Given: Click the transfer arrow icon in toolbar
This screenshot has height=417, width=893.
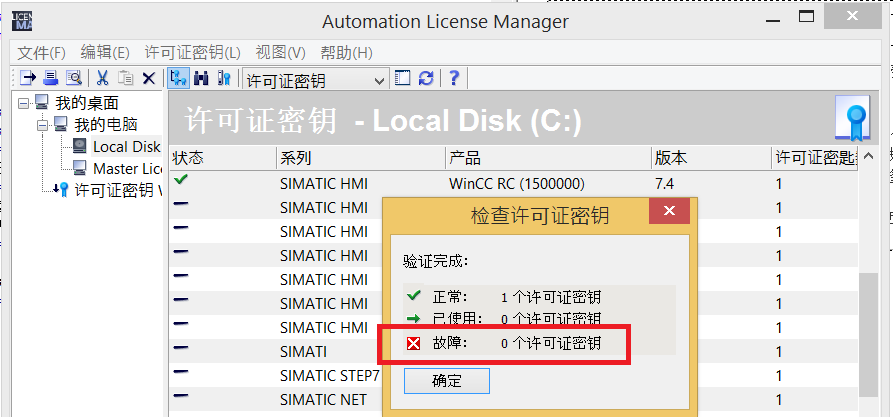Looking at the screenshot, I should [x=28, y=78].
